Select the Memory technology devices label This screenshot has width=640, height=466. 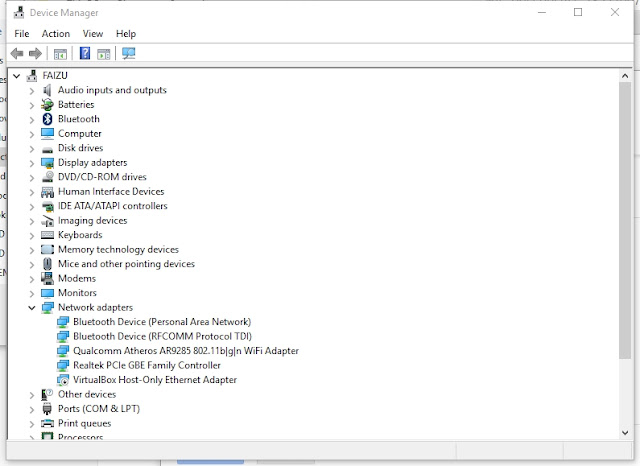pos(118,249)
